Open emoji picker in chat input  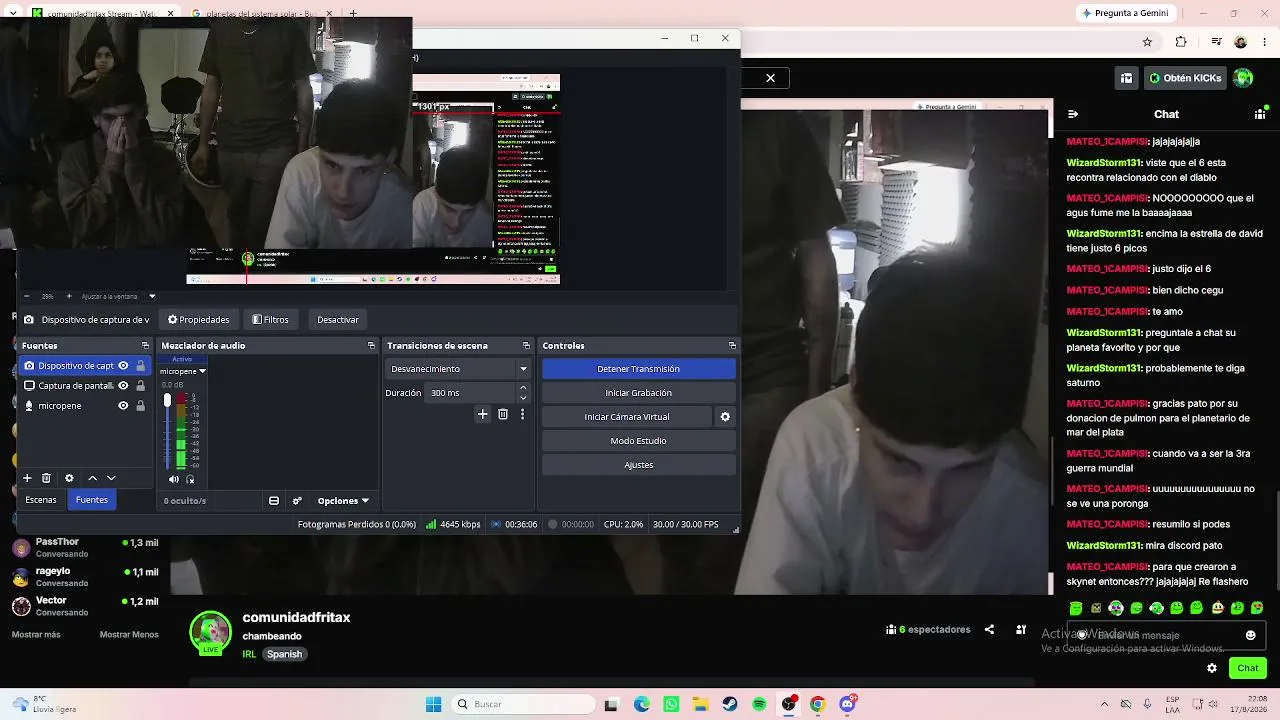tap(1250, 635)
